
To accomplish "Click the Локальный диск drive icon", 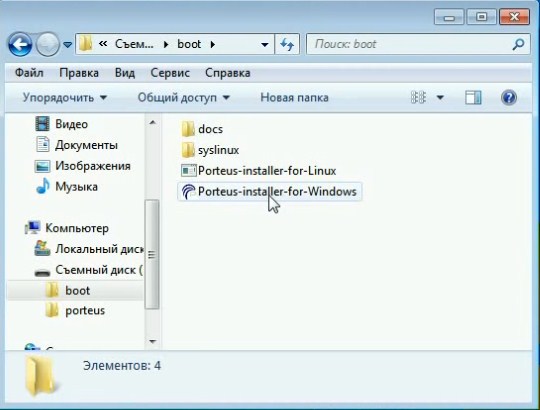I will coord(42,248).
